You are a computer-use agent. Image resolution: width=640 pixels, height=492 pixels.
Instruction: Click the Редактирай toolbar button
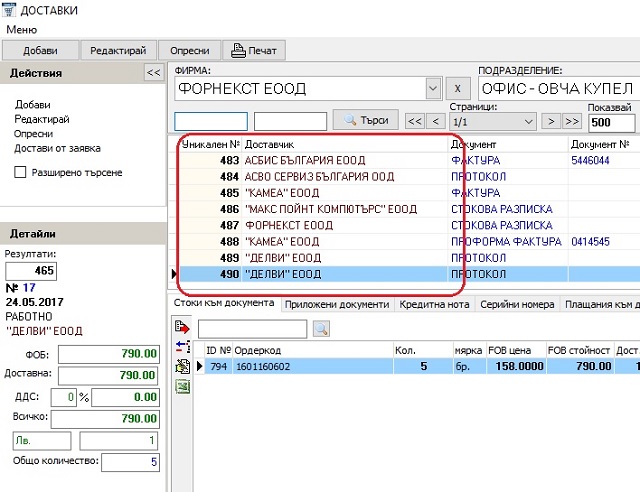[x=118, y=51]
